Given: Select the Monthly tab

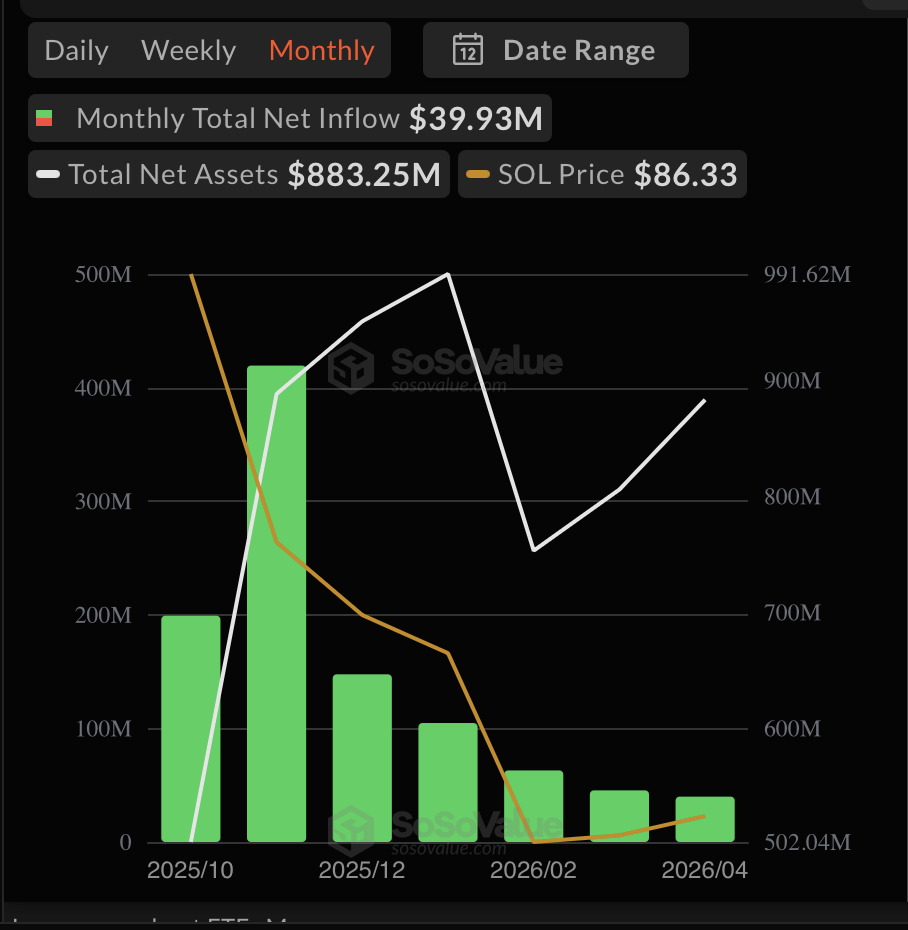Looking at the screenshot, I should tap(322, 50).
